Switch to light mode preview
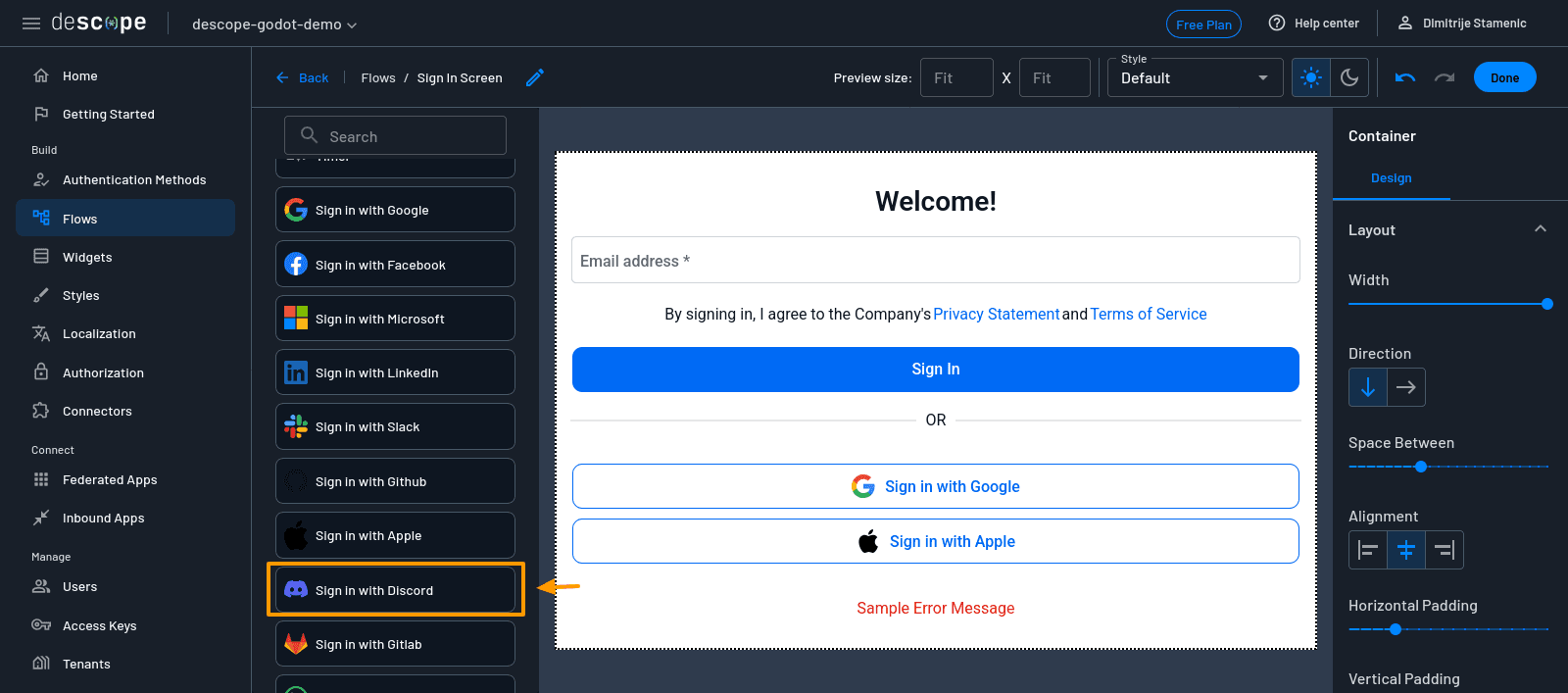The width and height of the screenshot is (1568, 693). [x=1311, y=77]
